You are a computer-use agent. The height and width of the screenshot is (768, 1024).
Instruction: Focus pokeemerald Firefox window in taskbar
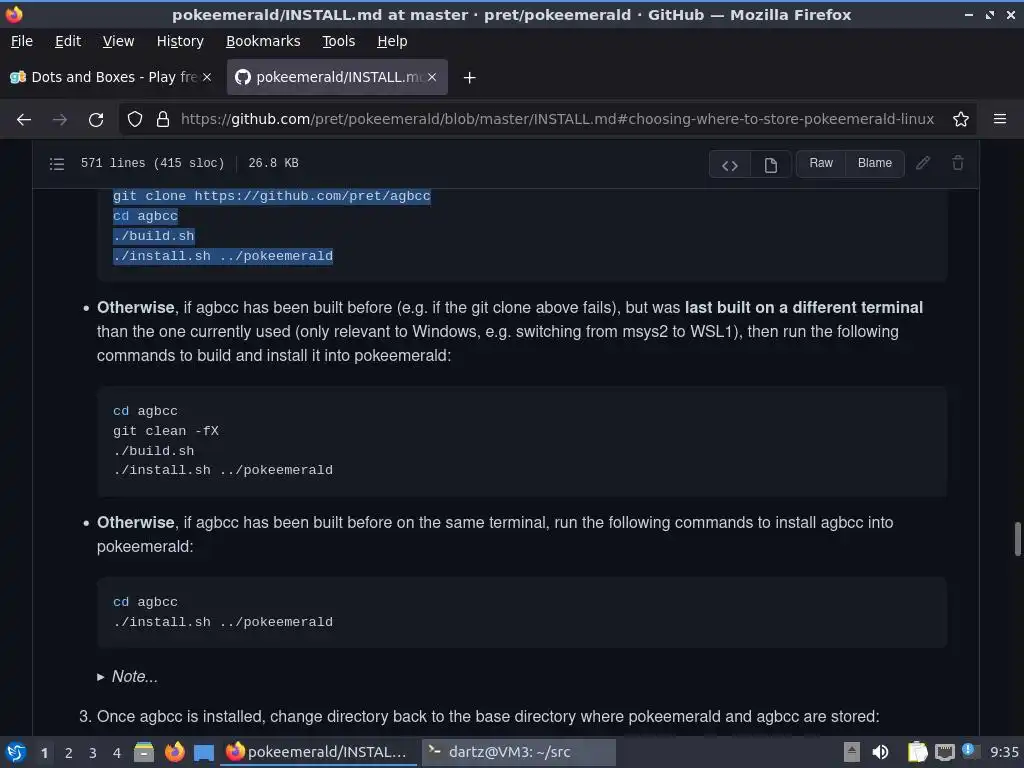[x=319, y=752]
